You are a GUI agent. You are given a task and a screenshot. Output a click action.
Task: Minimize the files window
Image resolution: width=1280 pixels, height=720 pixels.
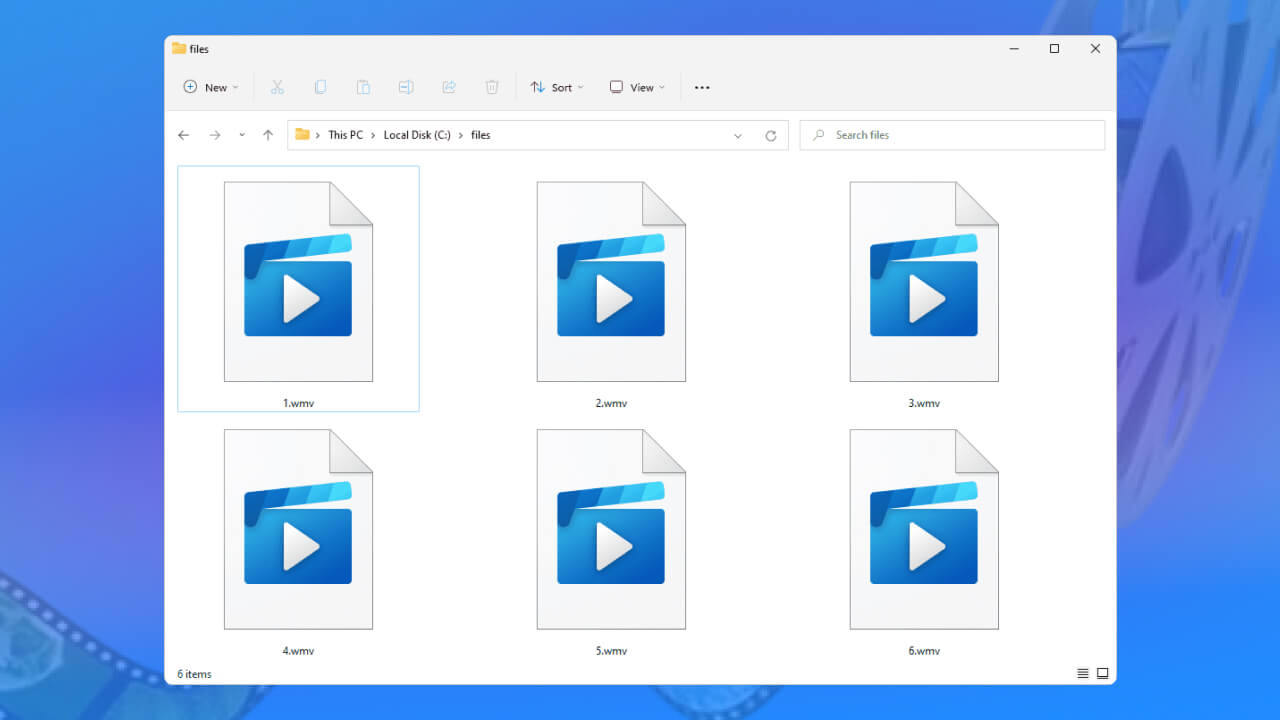(1012, 48)
